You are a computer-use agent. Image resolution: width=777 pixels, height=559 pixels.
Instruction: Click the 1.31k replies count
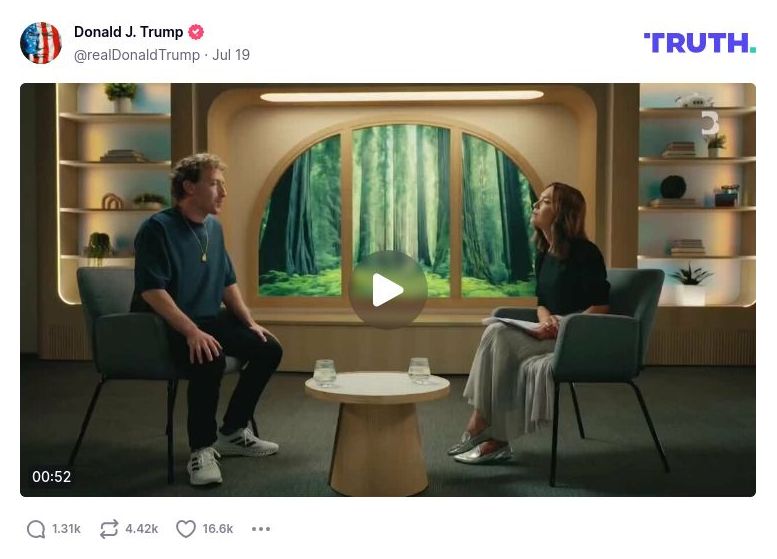(x=66, y=529)
